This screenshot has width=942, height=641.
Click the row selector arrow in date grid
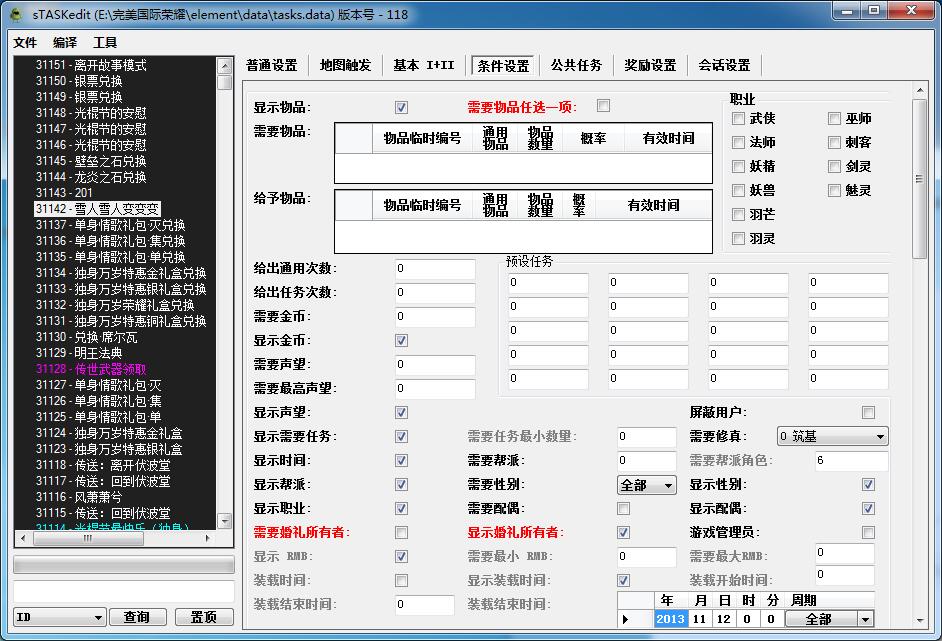click(x=627, y=619)
